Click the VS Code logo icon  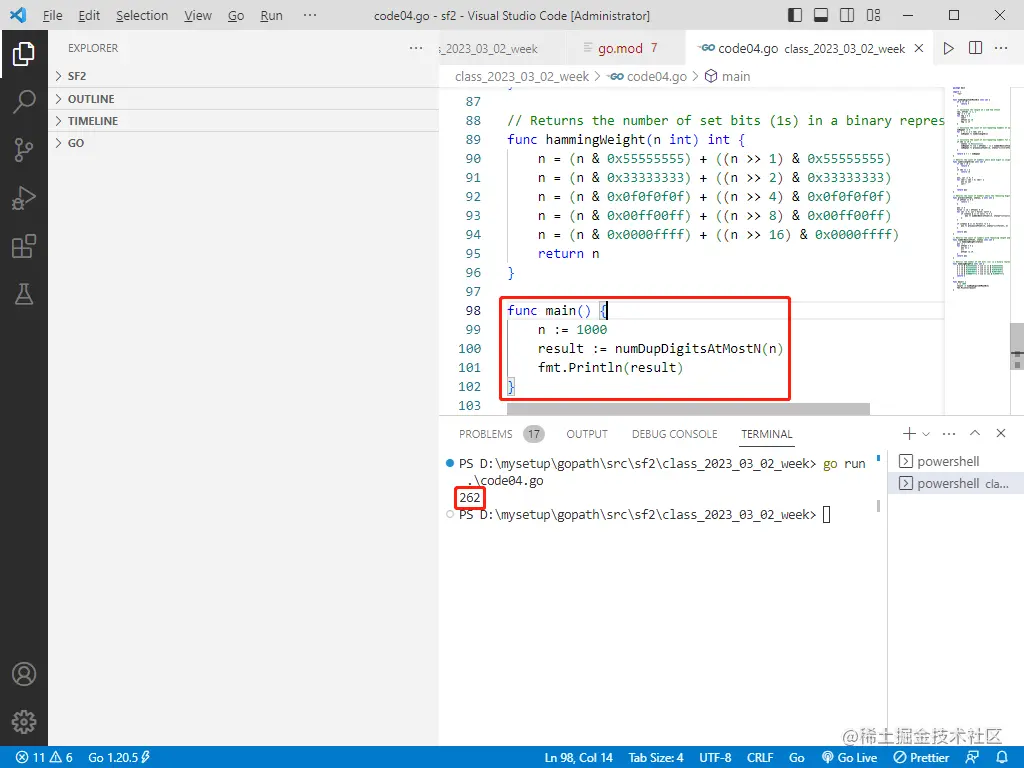pos(18,15)
